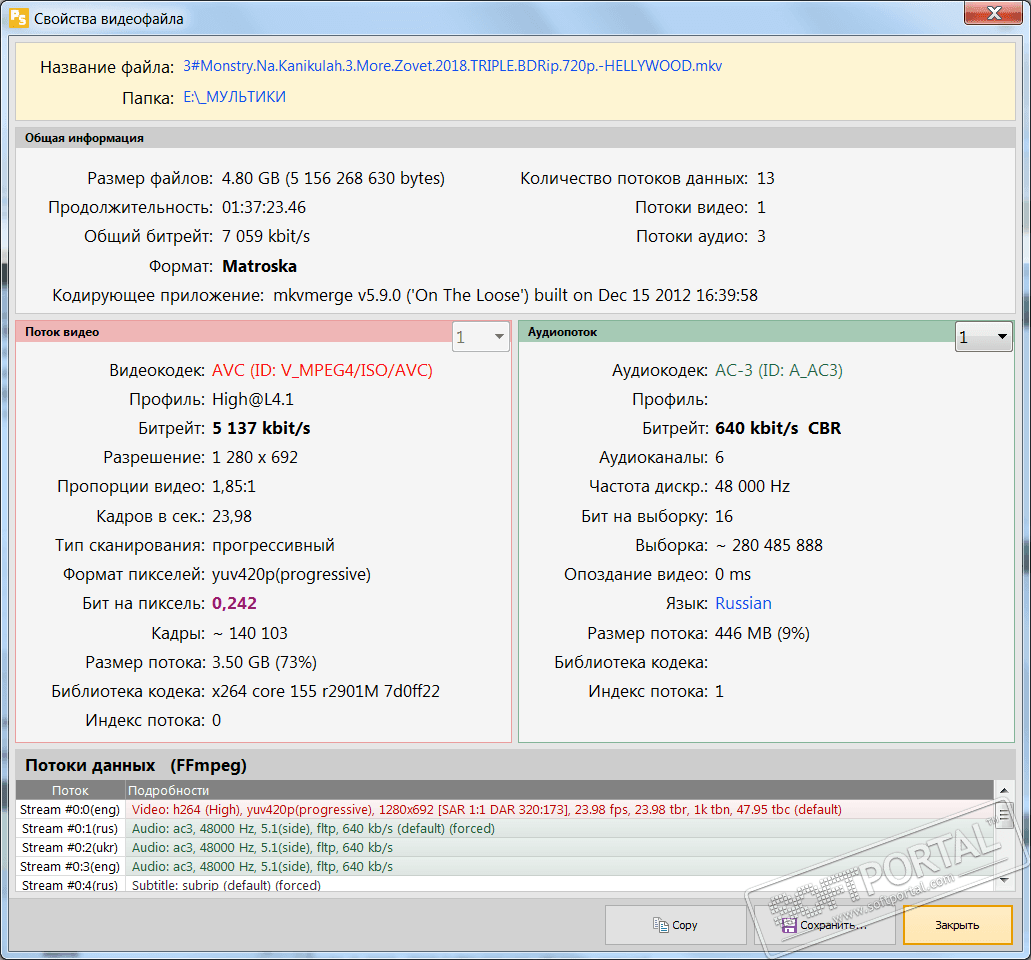Image resolution: width=1031 pixels, height=960 pixels.
Task: Click the frames value ~ 140 103
Action: pyautogui.click(x=250, y=633)
